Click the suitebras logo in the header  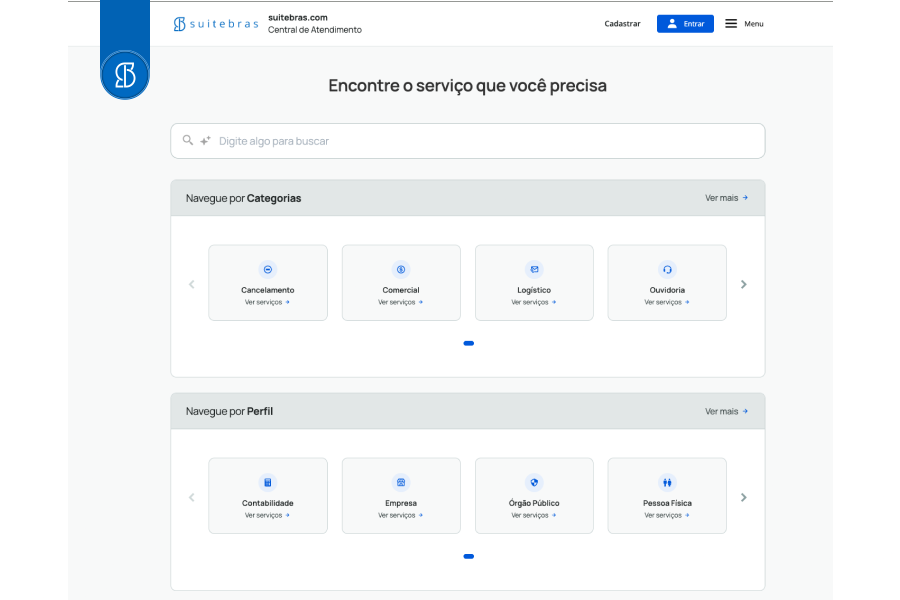tap(215, 22)
